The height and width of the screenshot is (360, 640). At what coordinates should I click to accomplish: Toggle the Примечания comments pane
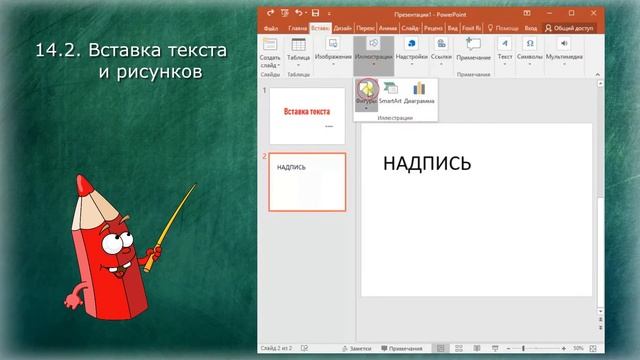tap(402, 349)
